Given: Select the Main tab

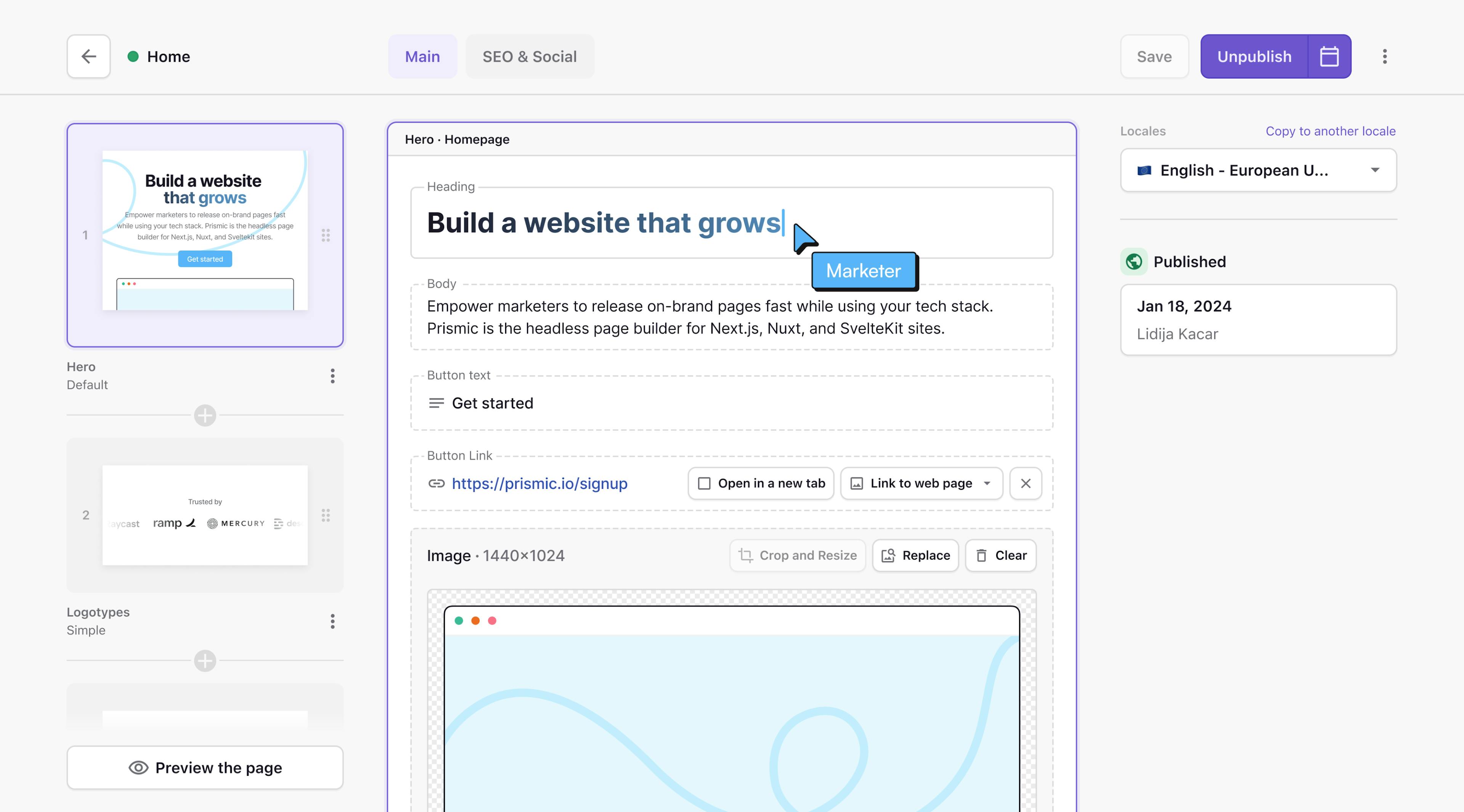Looking at the screenshot, I should (x=422, y=56).
